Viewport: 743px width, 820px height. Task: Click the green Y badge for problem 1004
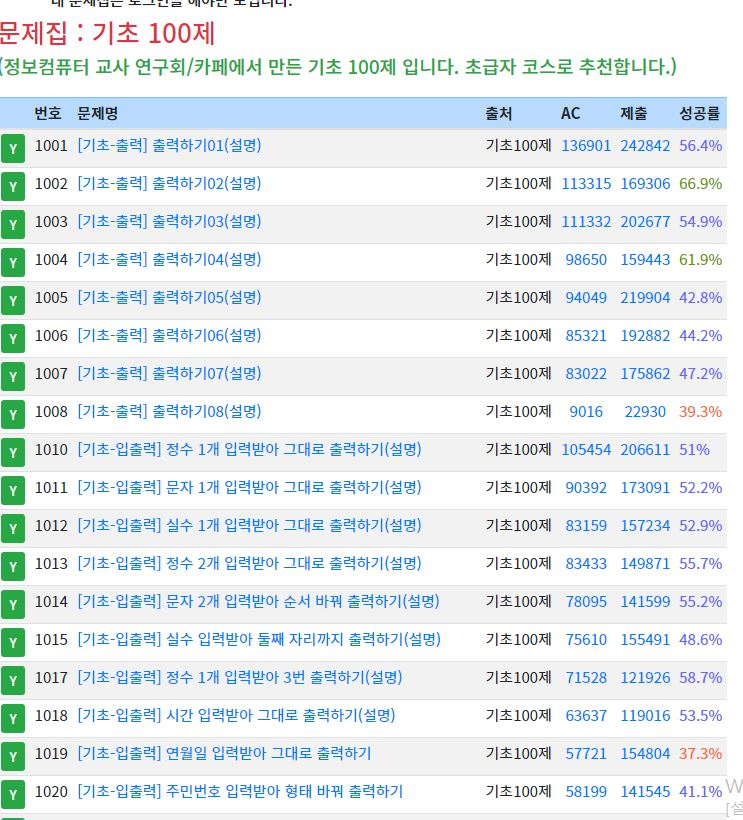(13, 263)
